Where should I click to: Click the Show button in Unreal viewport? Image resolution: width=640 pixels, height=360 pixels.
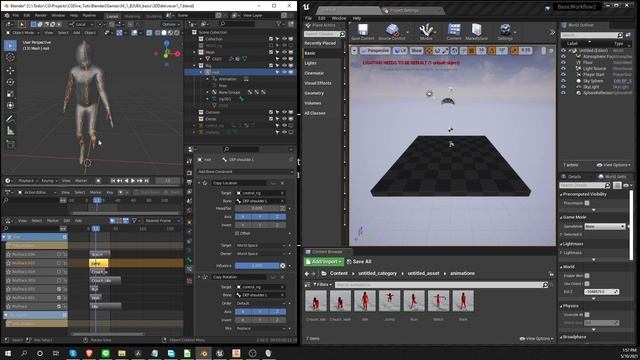416,51
